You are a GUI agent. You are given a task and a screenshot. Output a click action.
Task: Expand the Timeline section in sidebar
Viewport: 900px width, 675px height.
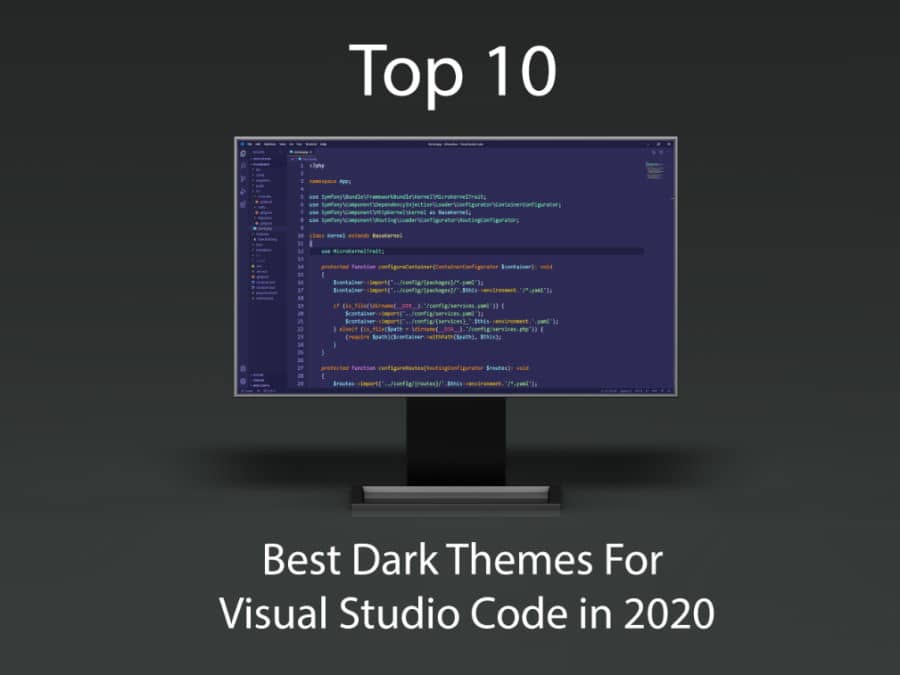tap(259, 380)
